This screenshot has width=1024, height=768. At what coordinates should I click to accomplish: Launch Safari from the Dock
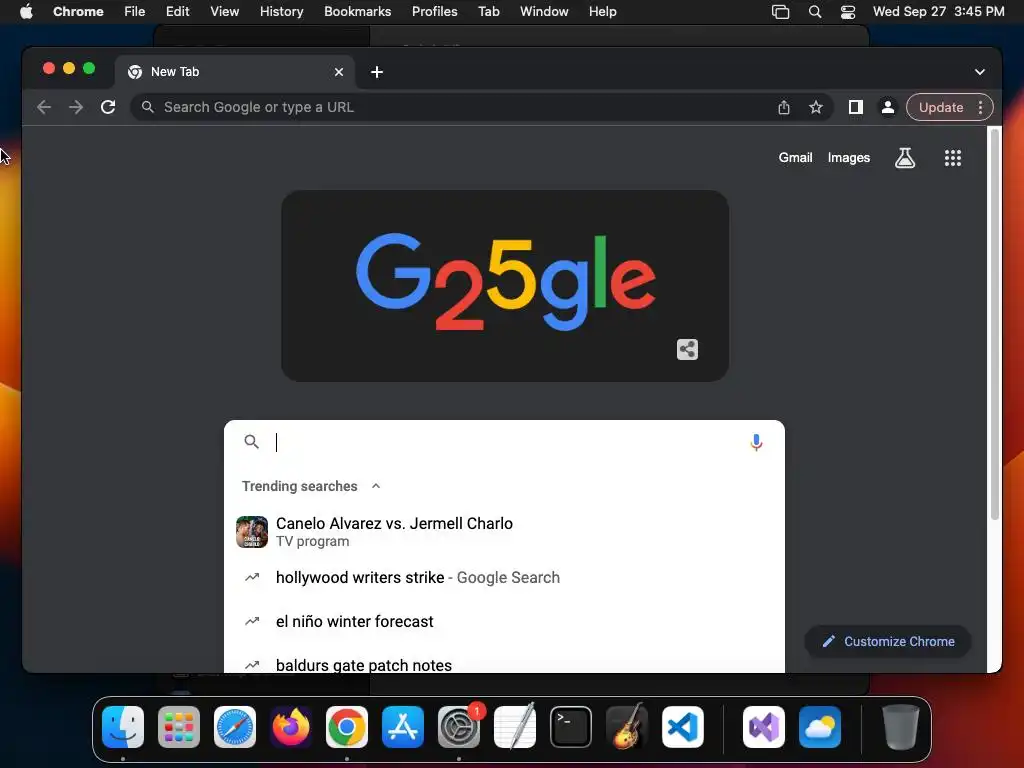(235, 727)
